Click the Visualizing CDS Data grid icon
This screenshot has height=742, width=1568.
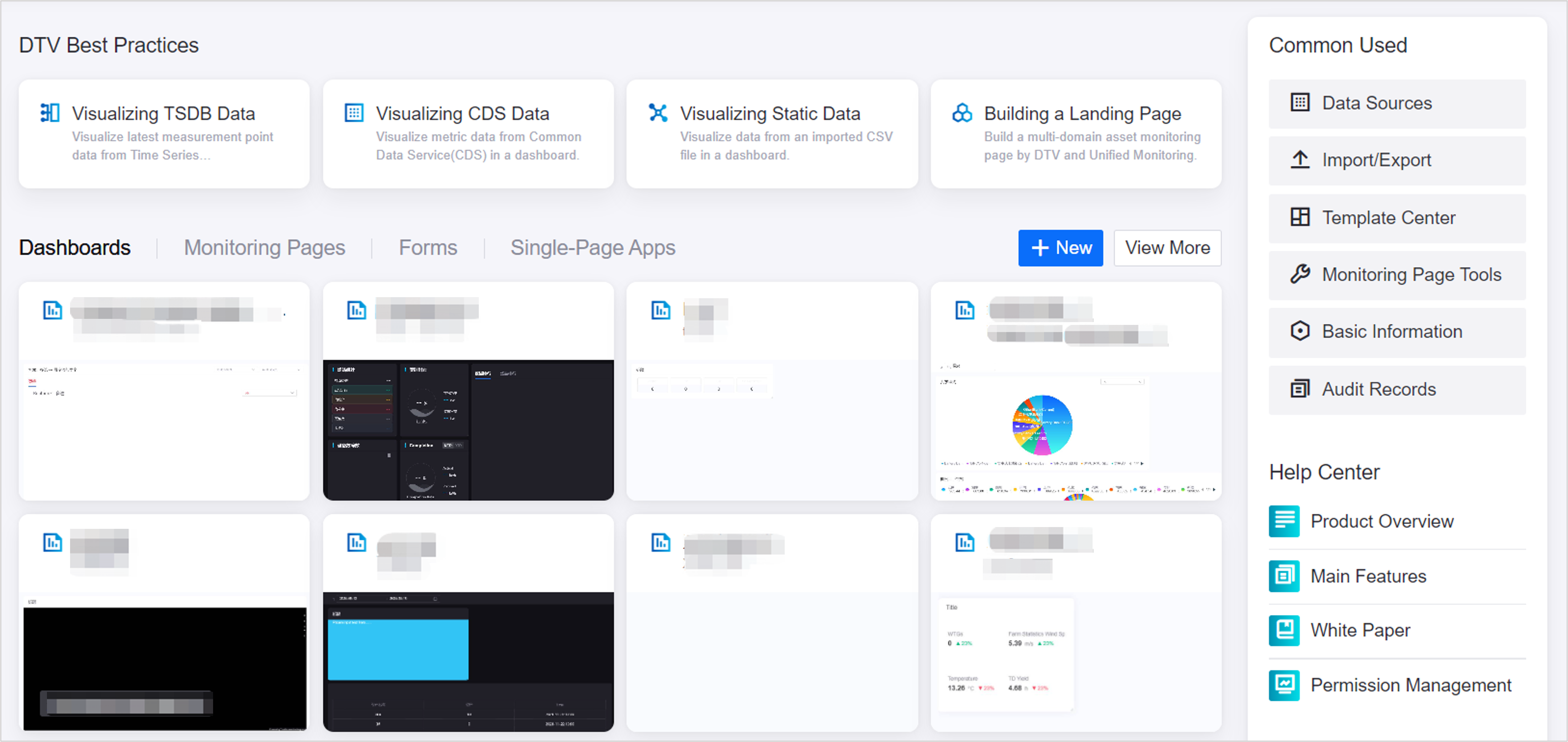point(354,113)
